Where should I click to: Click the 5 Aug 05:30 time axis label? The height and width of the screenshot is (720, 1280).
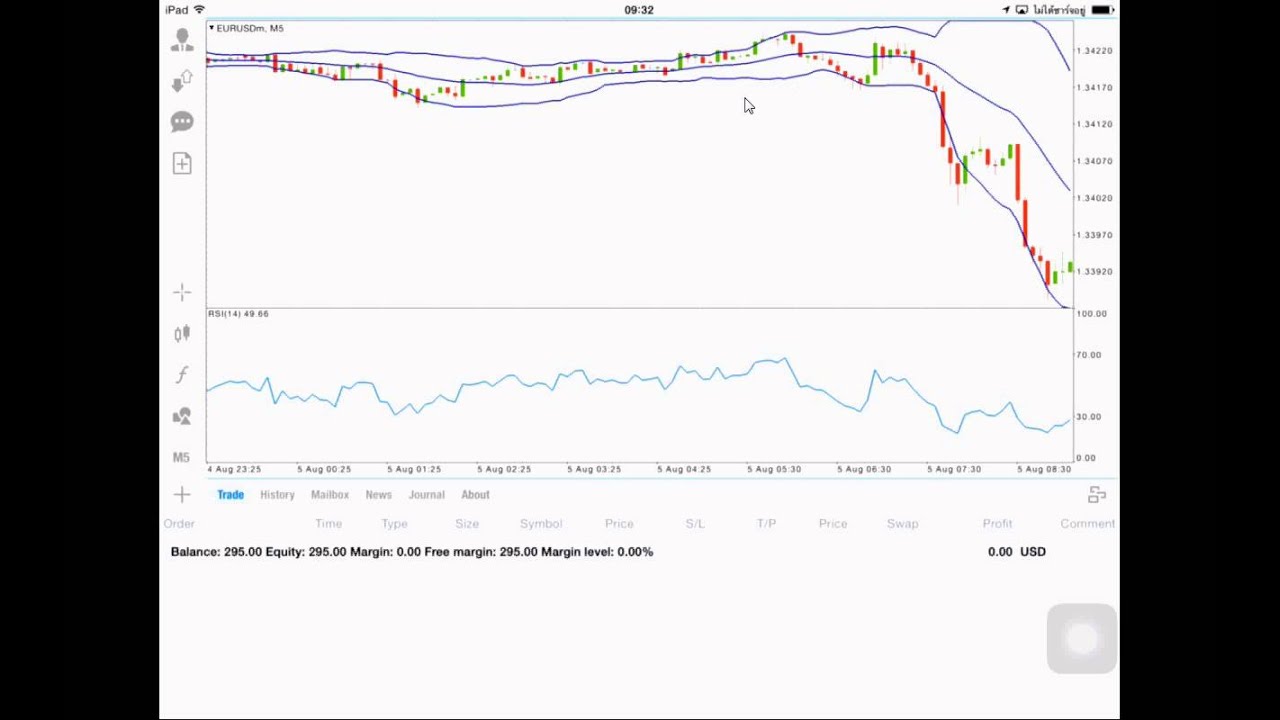tap(774, 469)
